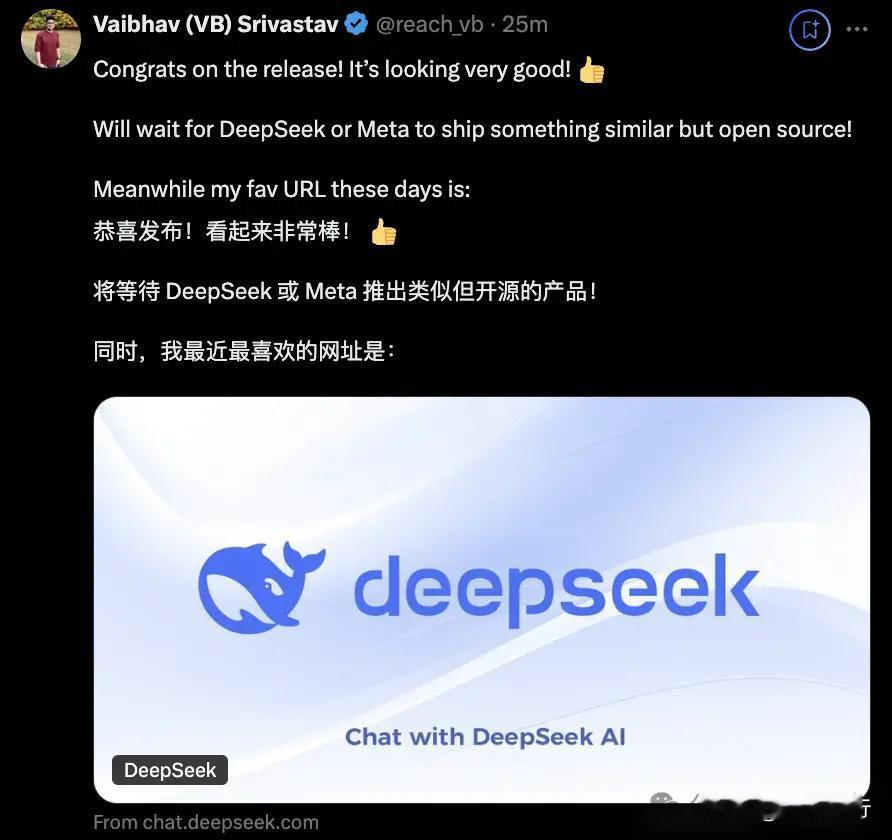This screenshot has width=892, height=840.
Task: Bookmark this tweet with the circled bookmark icon
Action: pos(810,29)
